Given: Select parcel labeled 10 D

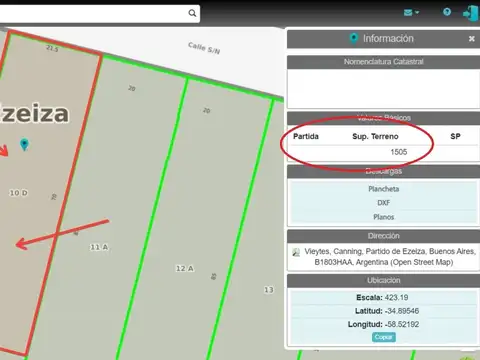Looking at the screenshot, I should click(x=19, y=193).
